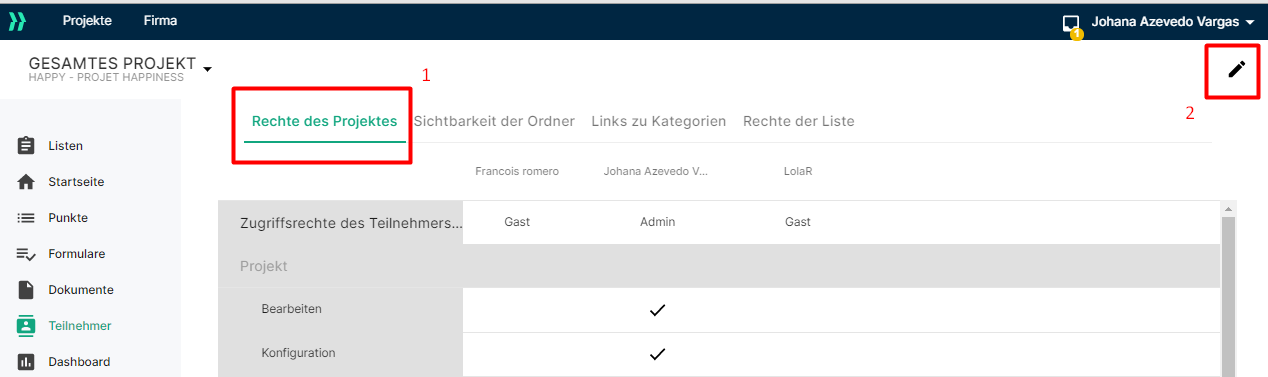Open the Firma menu item
The height and width of the screenshot is (377, 1268).
point(160,20)
